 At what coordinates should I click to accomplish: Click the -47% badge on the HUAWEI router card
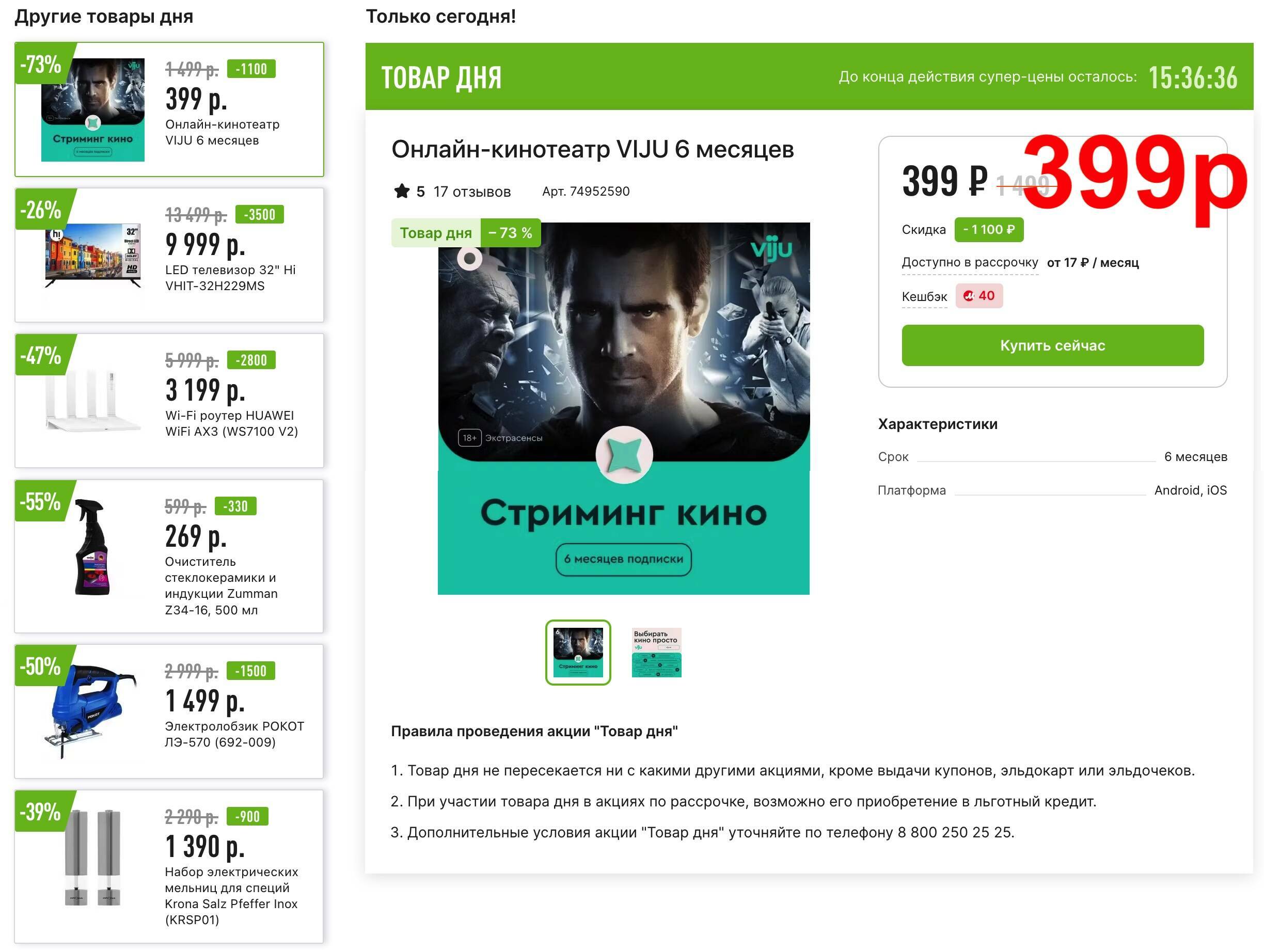click(41, 355)
